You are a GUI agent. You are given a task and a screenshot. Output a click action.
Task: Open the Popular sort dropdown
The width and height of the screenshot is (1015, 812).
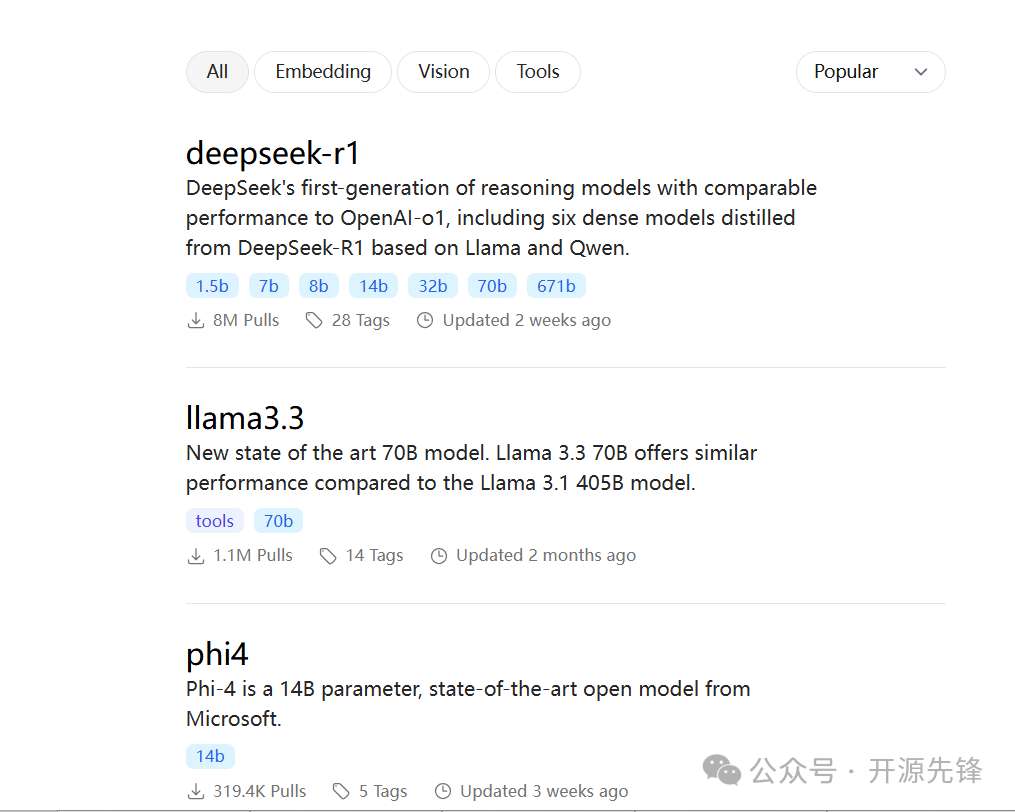[870, 72]
